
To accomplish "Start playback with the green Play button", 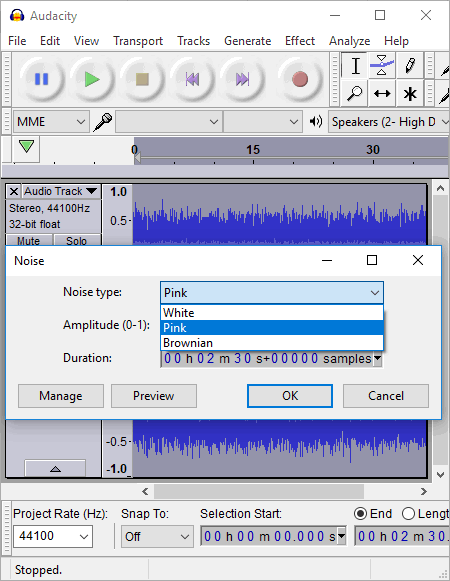I will click(92, 79).
